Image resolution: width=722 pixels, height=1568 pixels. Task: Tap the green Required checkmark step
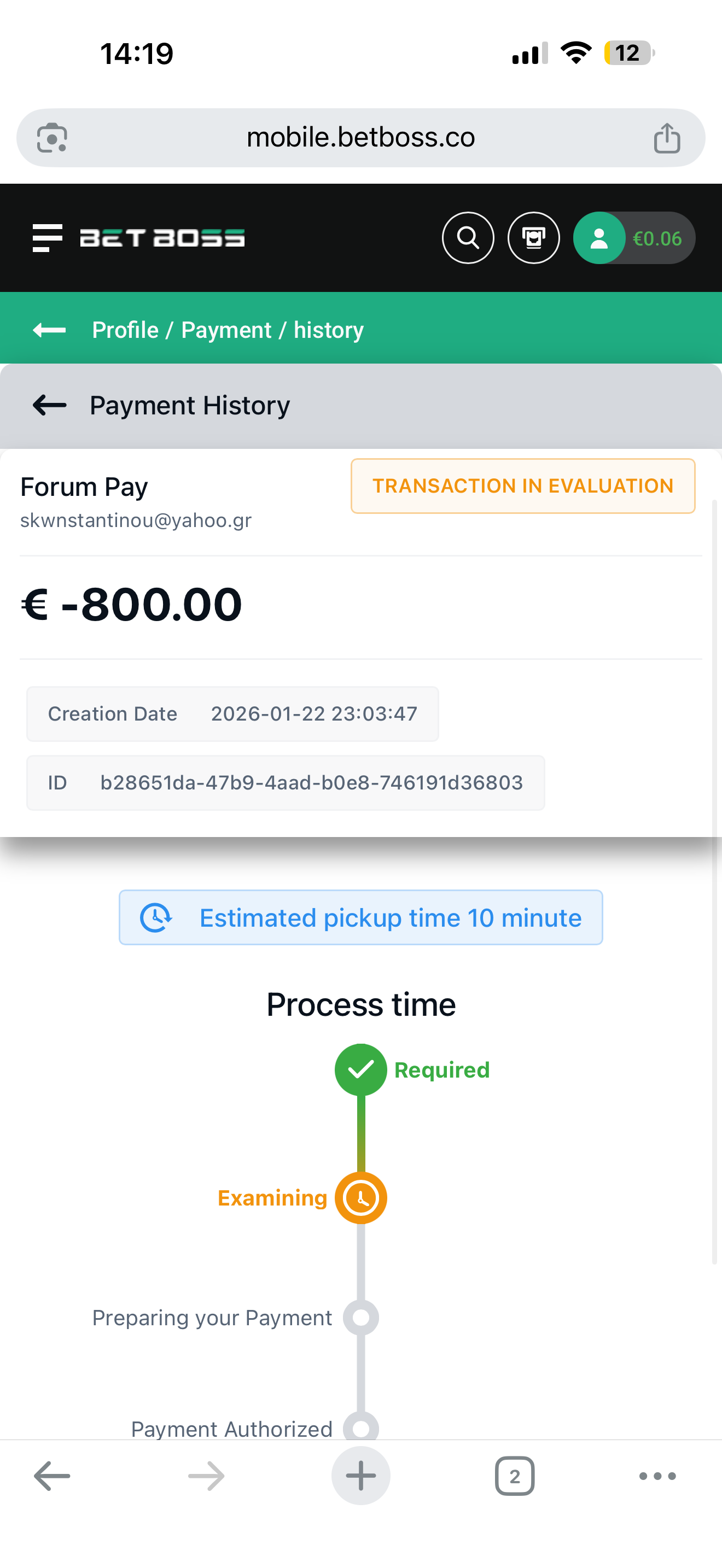click(360, 1069)
